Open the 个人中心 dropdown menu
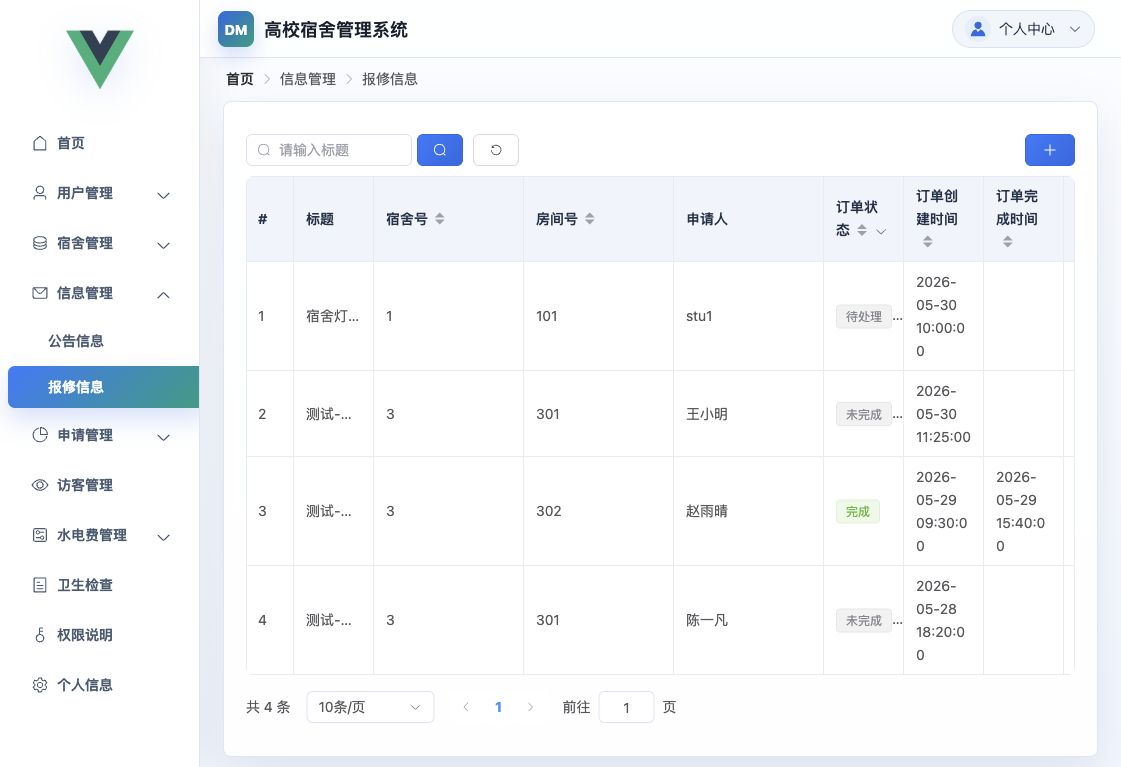 tap(1023, 29)
